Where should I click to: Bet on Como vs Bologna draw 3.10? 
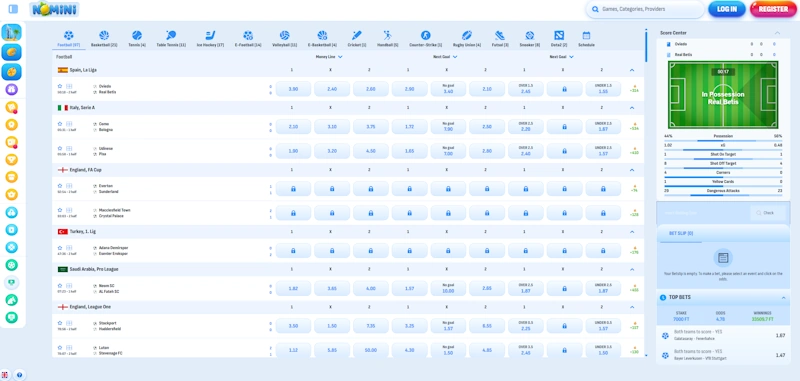(332, 126)
